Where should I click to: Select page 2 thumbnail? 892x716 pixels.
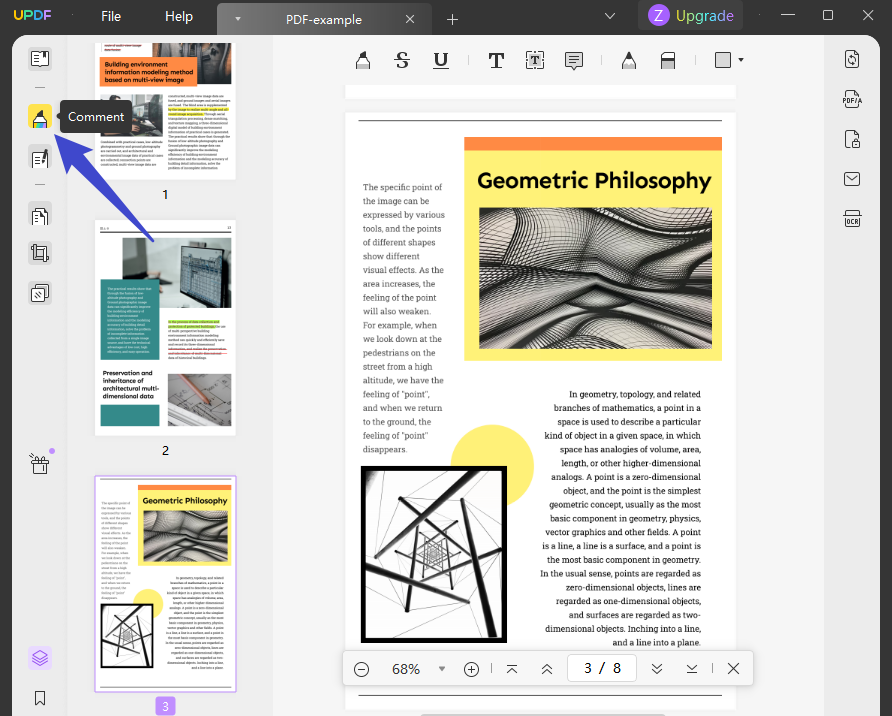165,328
